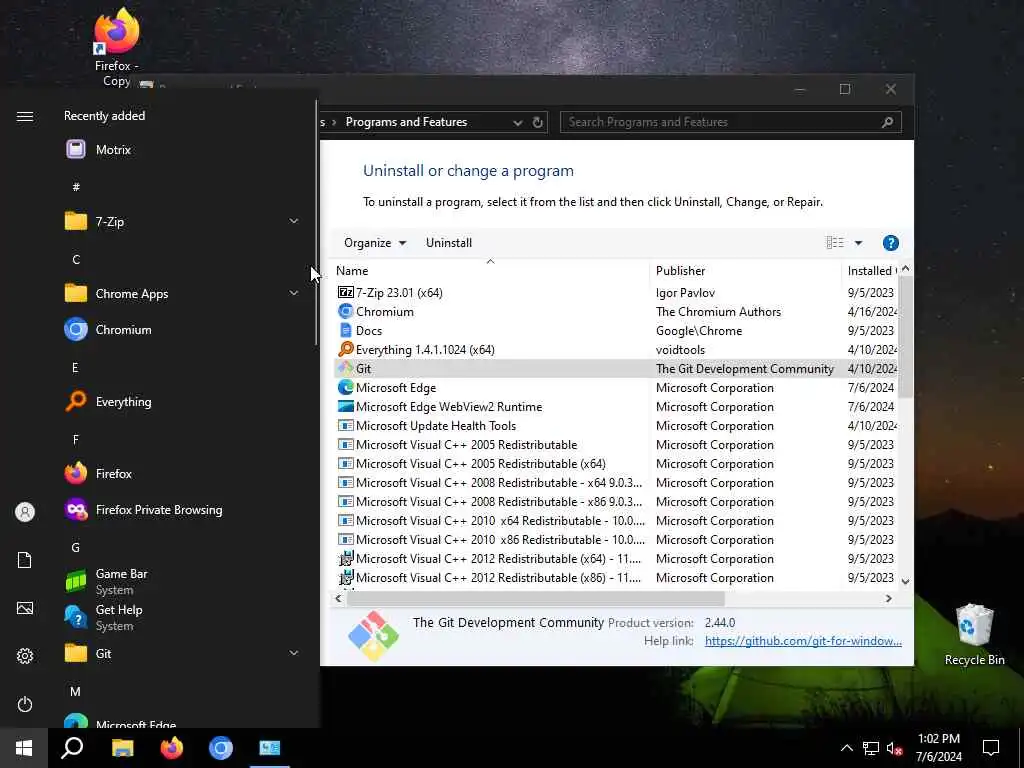
Task: Click Control Panel taskbar icon
Action: coord(270,748)
